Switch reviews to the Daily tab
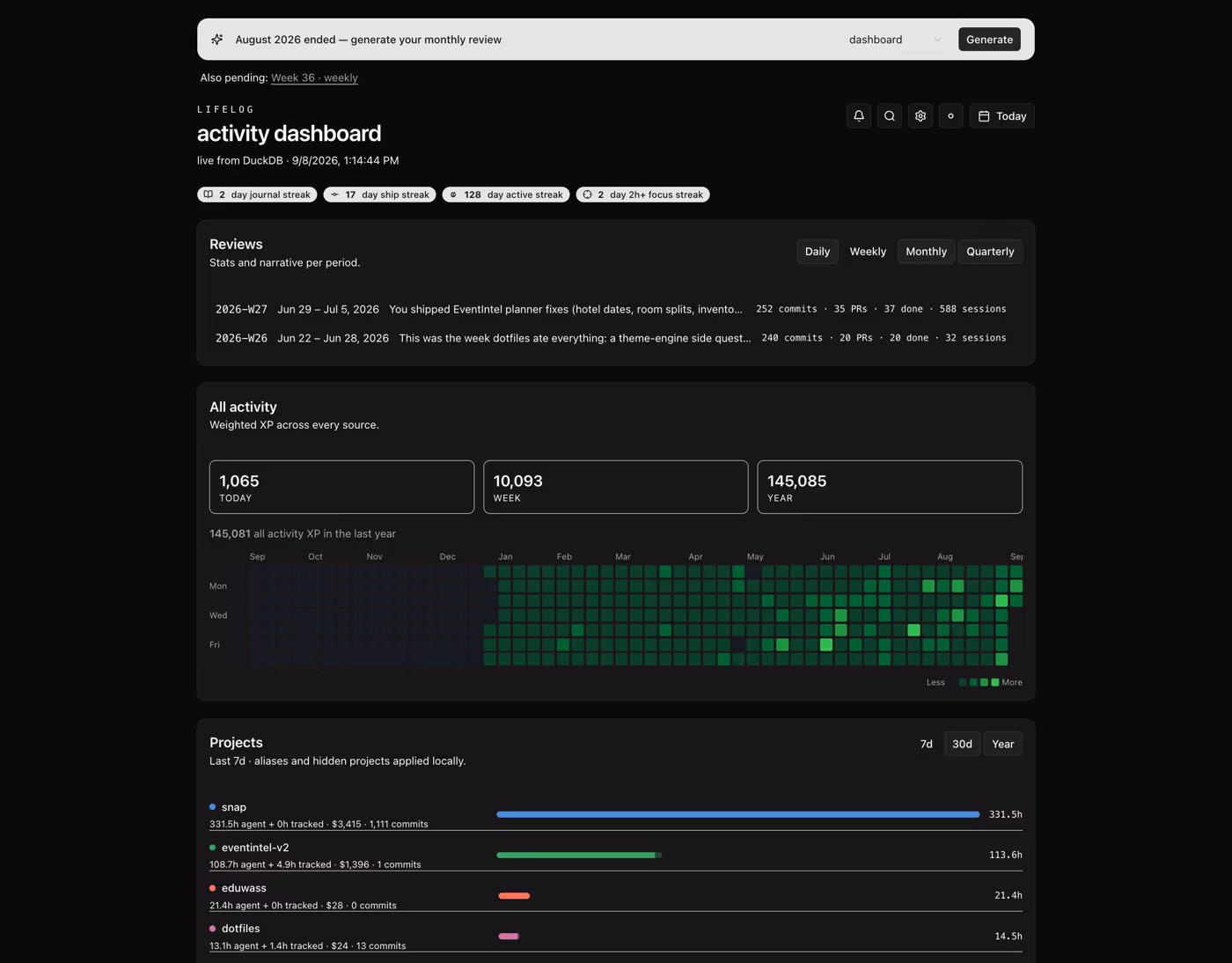The height and width of the screenshot is (963, 1232). click(x=817, y=252)
